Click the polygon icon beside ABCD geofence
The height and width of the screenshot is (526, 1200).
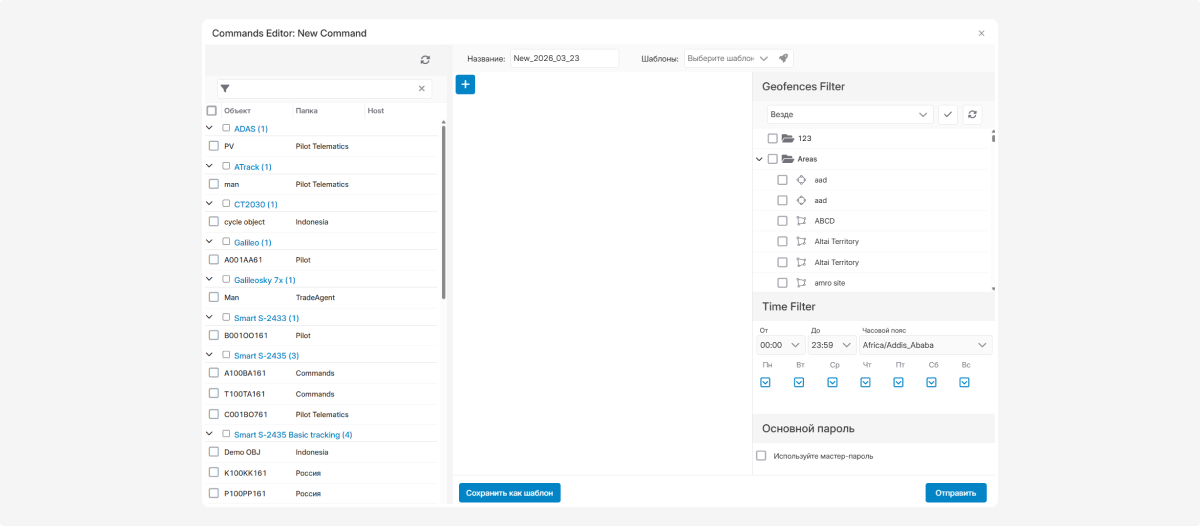tap(800, 221)
